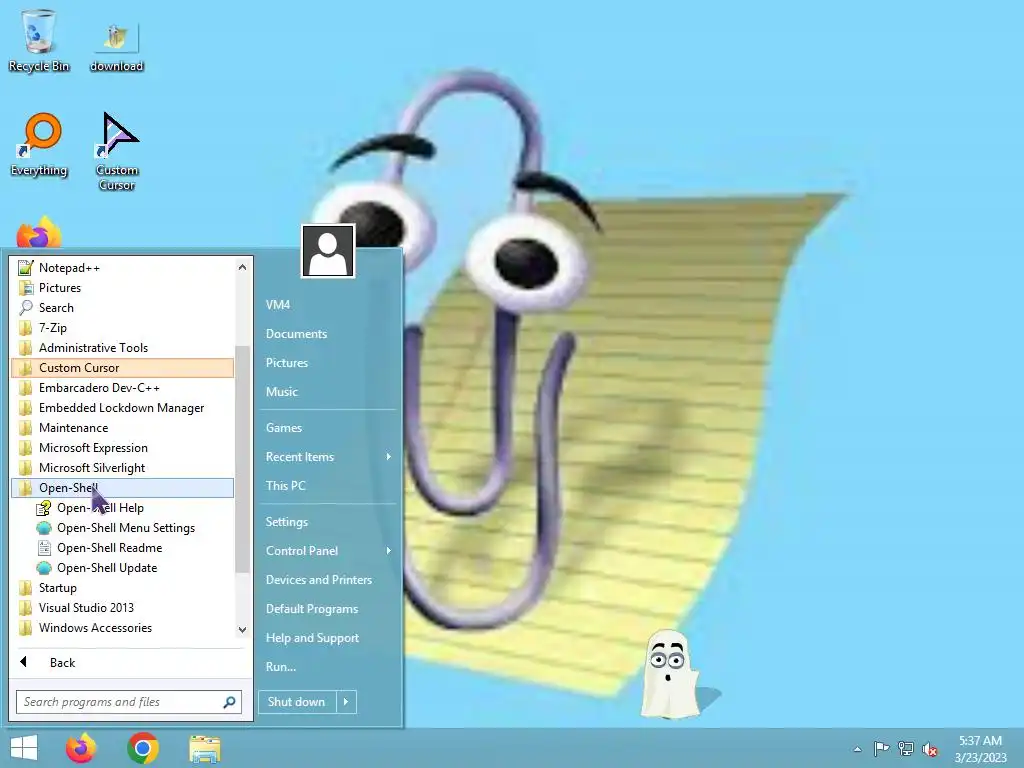This screenshot has height=768, width=1024.
Task: Click the muted volume tray icon
Action: (x=930, y=749)
